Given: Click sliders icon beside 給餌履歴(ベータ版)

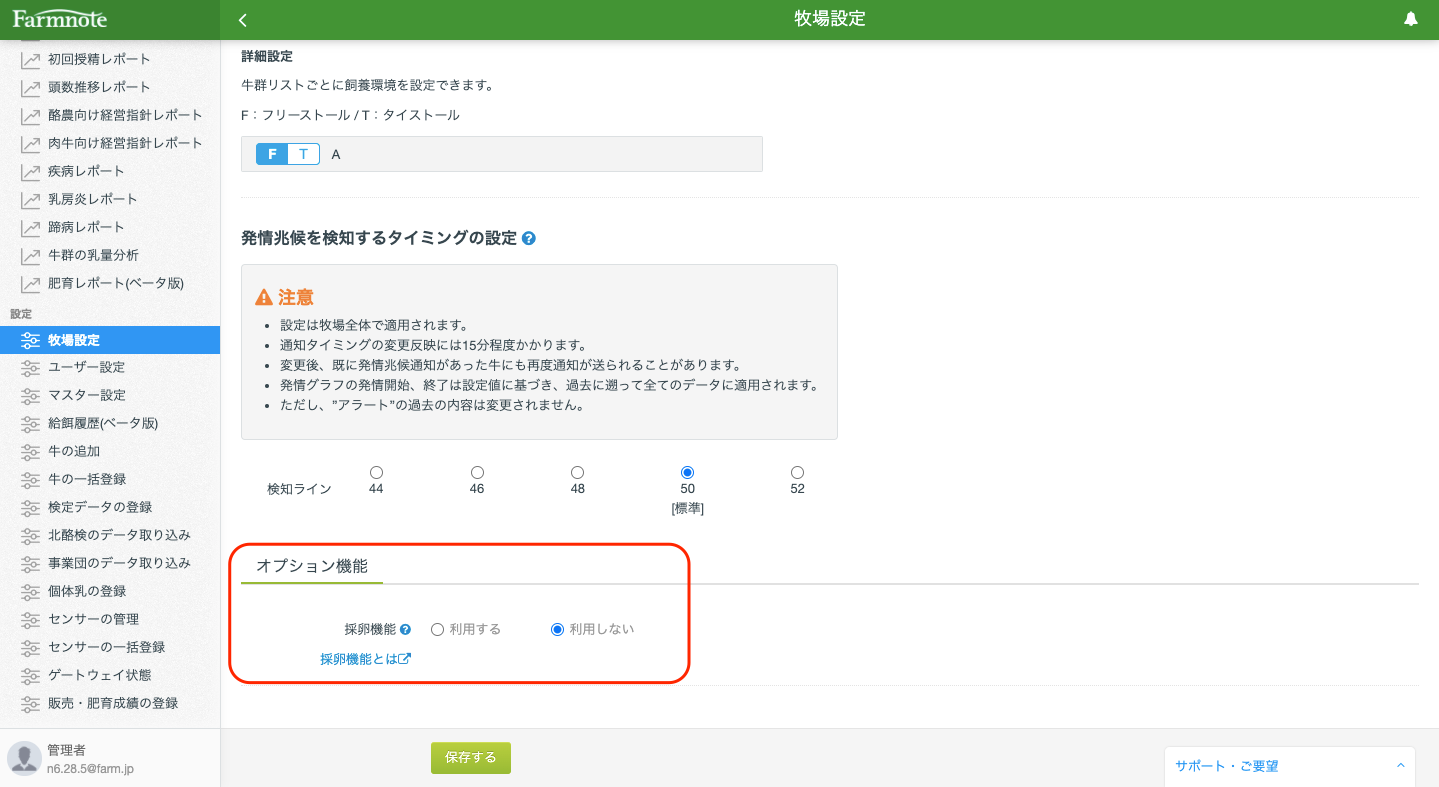Looking at the screenshot, I should (30, 423).
